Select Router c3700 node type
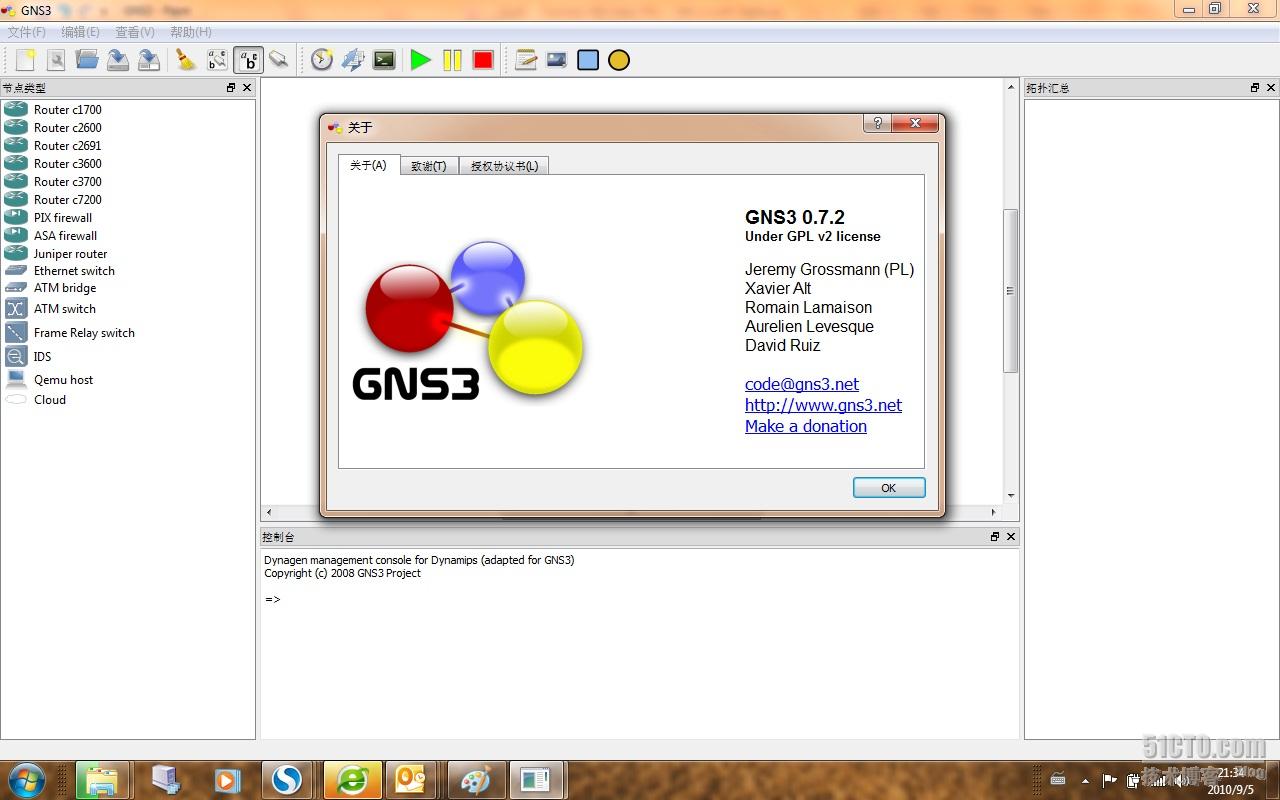Image resolution: width=1280 pixels, height=800 pixels. tap(67, 182)
